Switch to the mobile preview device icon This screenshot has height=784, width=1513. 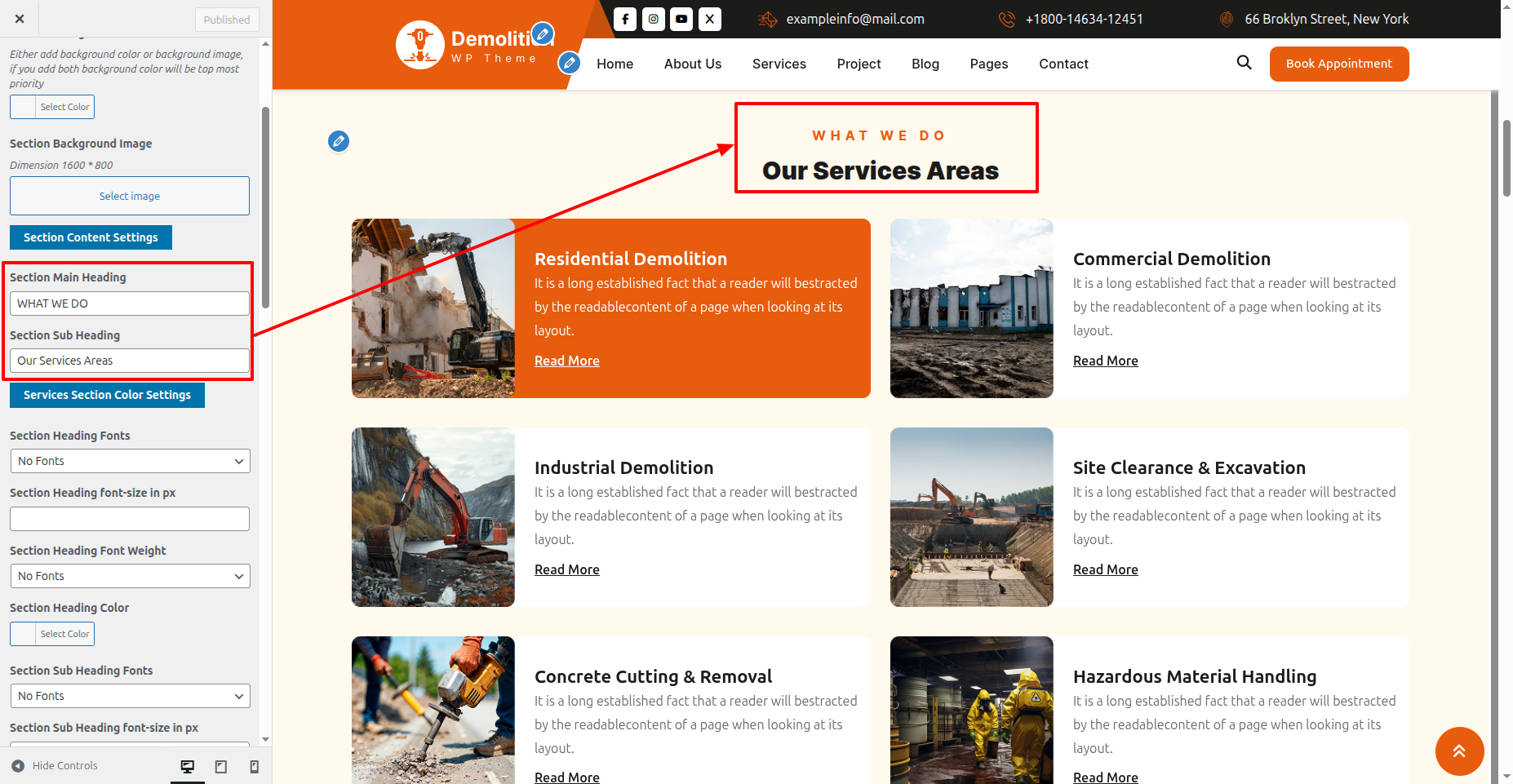(x=254, y=766)
